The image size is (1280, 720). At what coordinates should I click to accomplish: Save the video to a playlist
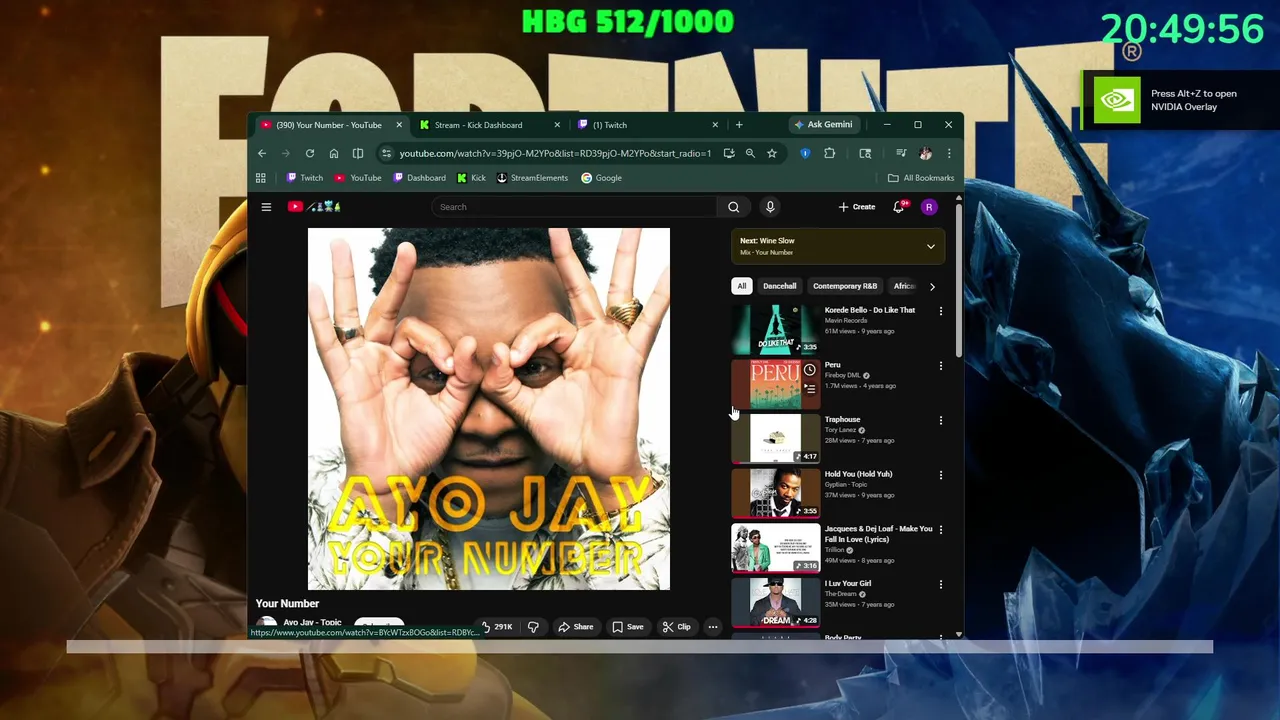tap(628, 627)
